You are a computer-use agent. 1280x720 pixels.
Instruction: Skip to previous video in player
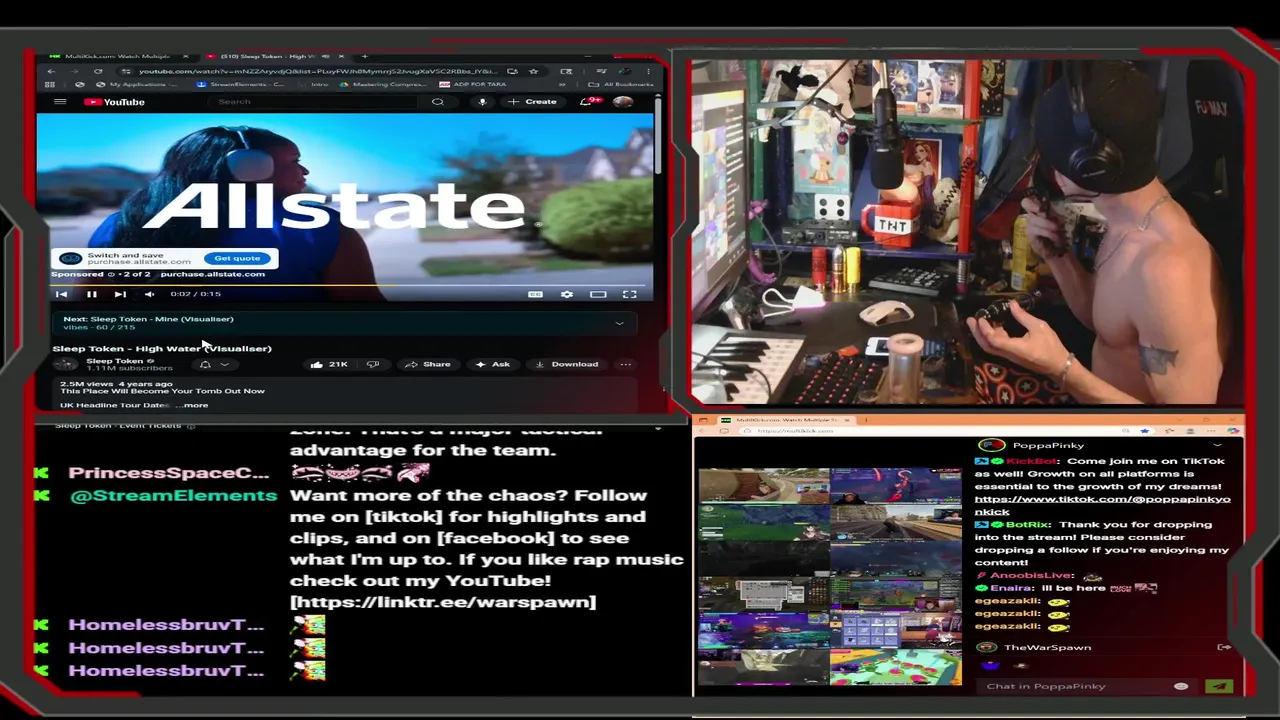[x=61, y=294]
